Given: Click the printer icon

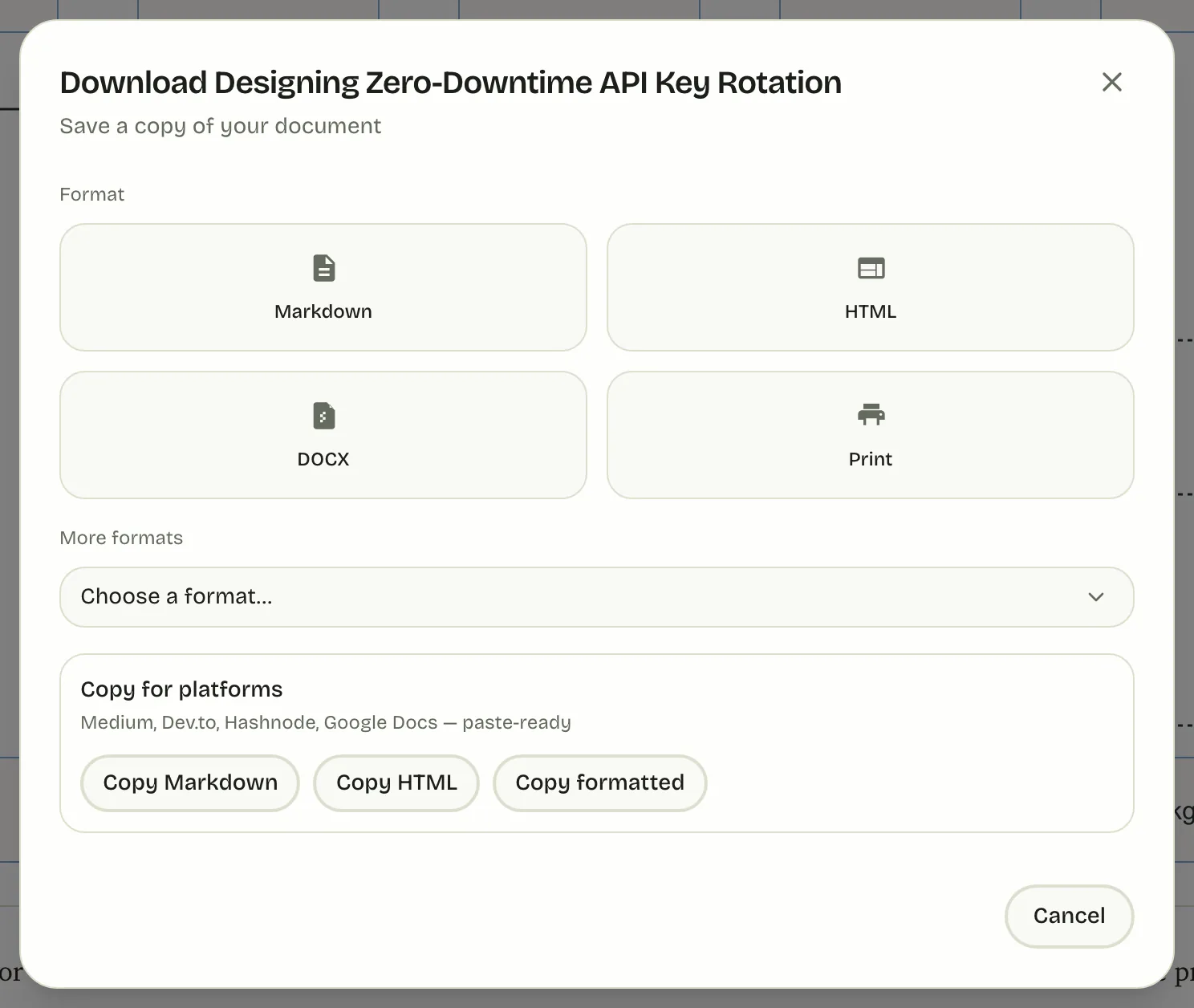Looking at the screenshot, I should pos(871,415).
